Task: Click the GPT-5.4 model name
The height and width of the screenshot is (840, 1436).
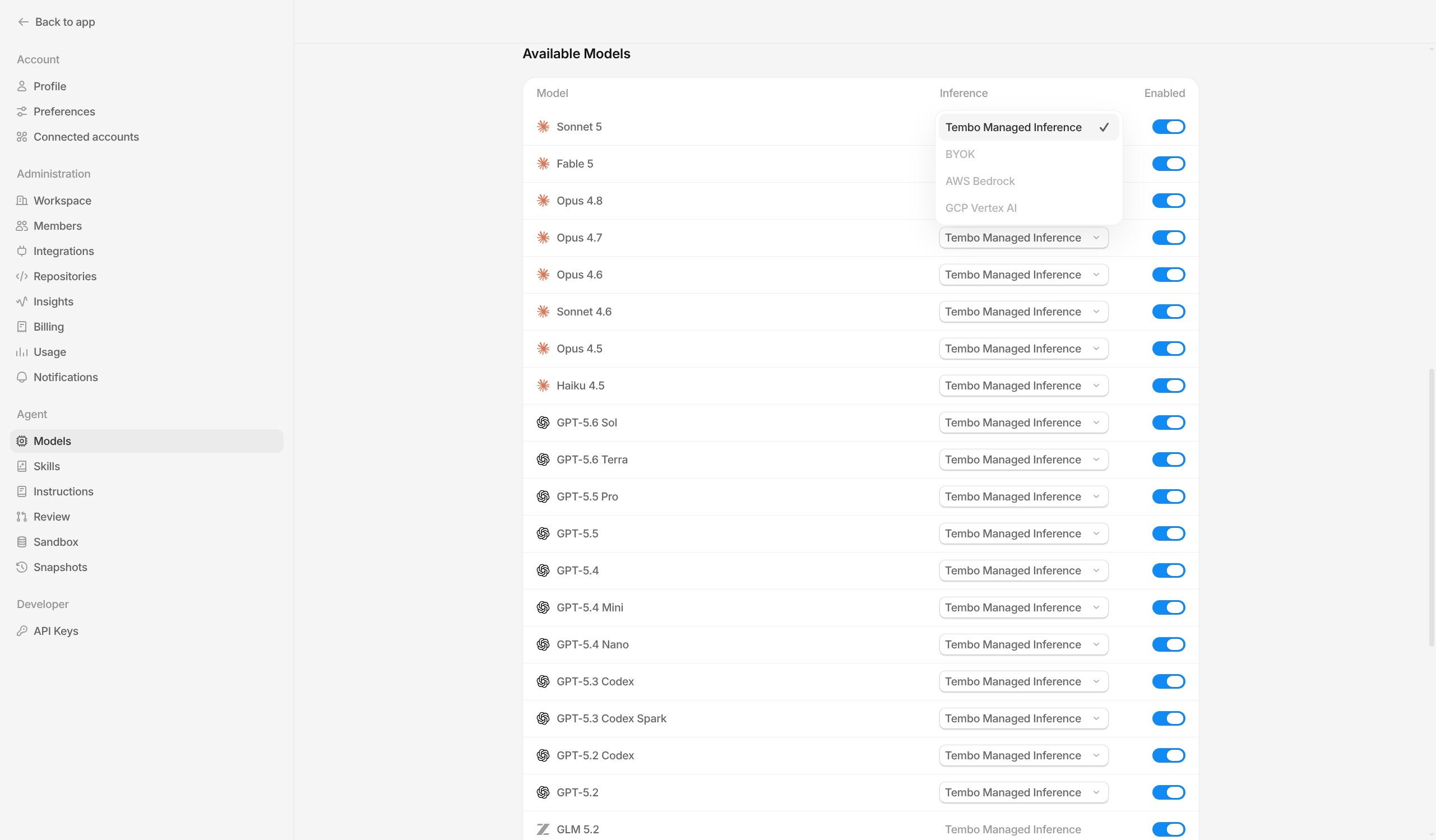Action: [x=577, y=570]
